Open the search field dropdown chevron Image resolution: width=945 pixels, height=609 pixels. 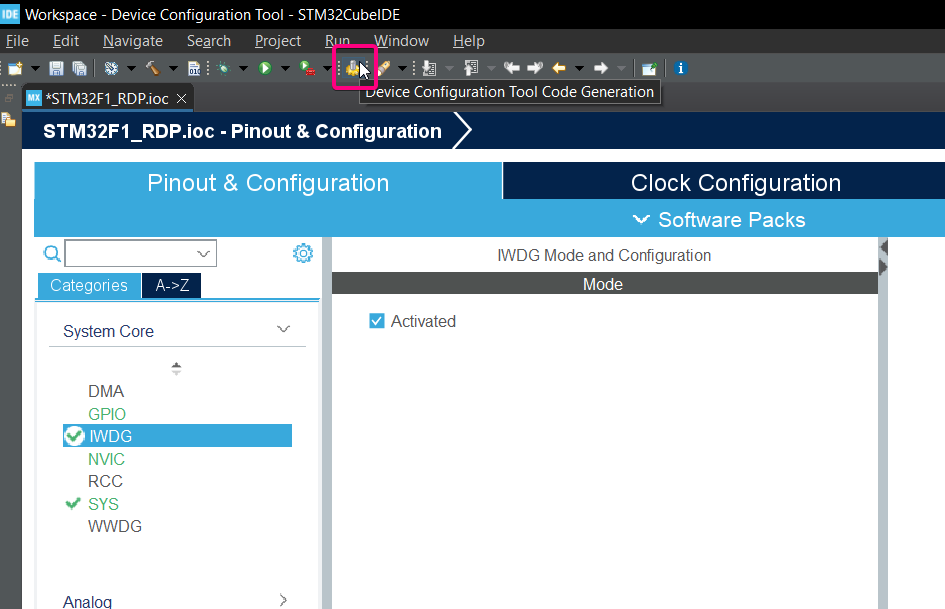pos(203,254)
